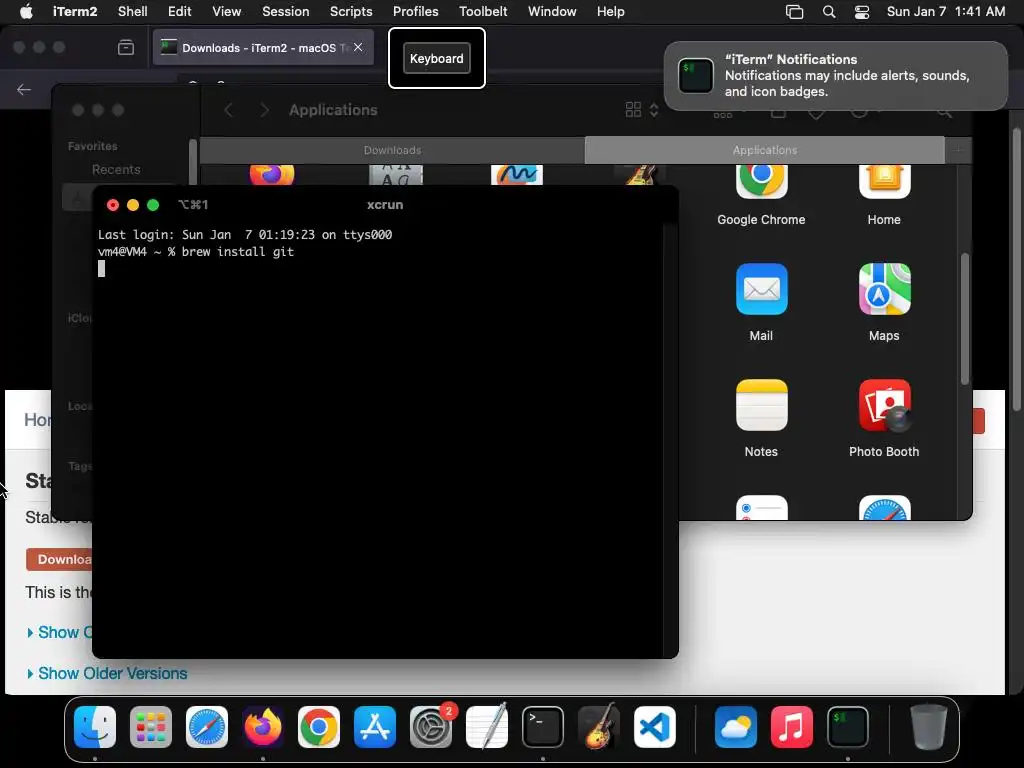Click the menu bar date and time
This screenshot has width=1024, height=768.
(946, 12)
